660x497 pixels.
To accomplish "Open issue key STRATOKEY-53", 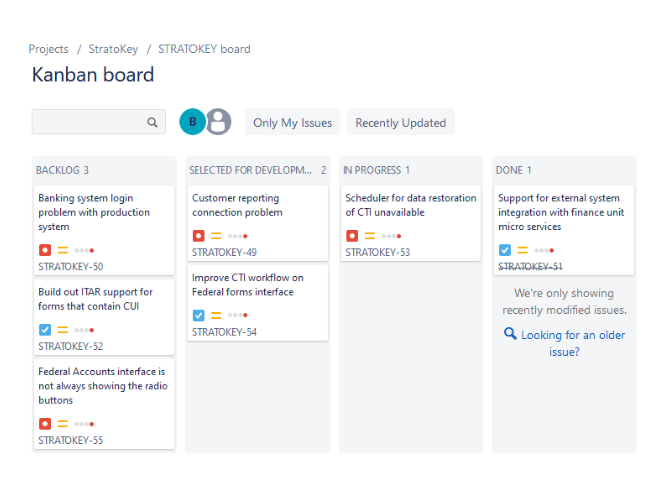I will coord(378,252).
